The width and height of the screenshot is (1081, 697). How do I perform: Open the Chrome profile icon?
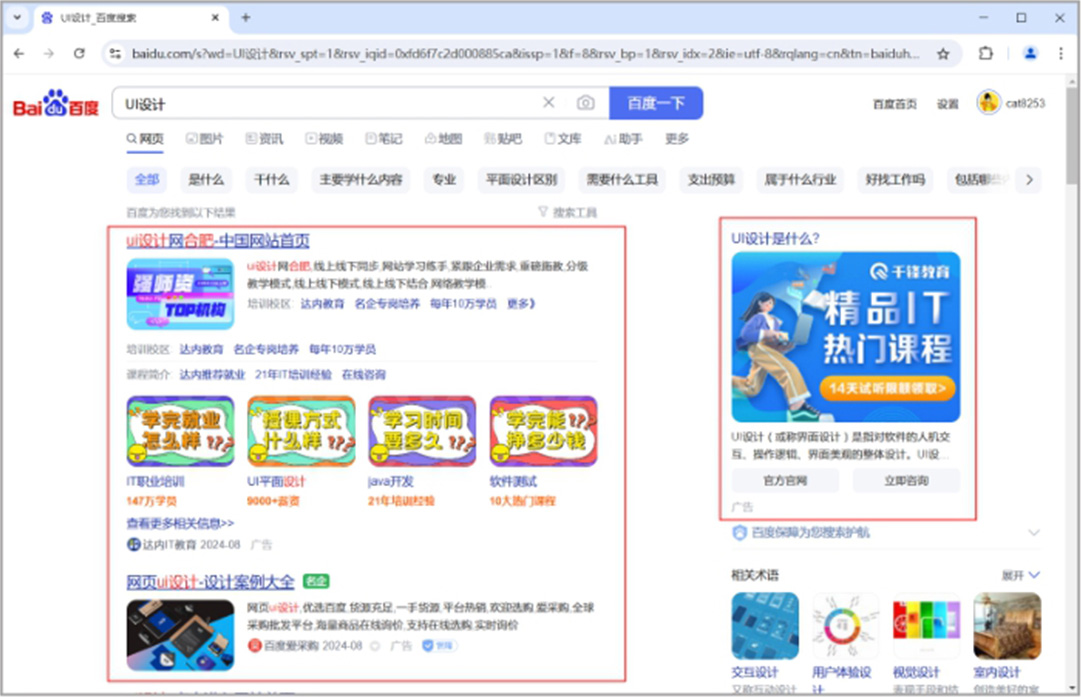[1030, 53]
